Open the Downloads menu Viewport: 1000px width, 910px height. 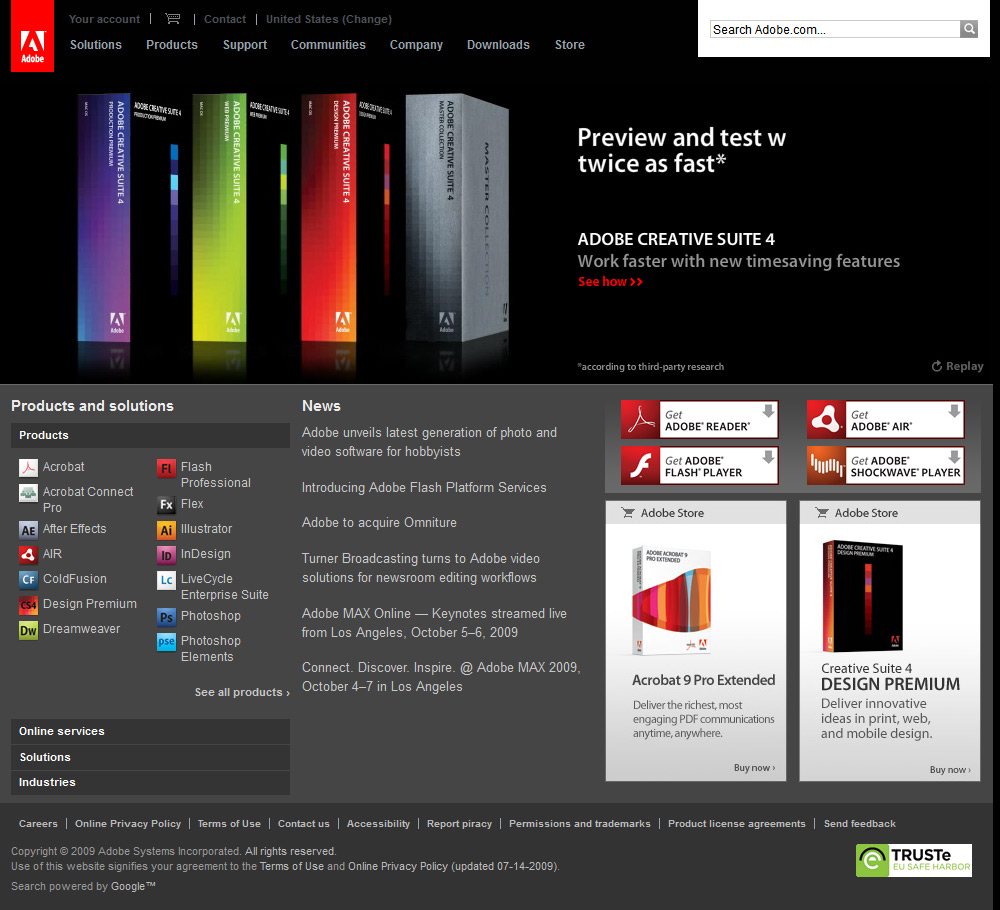(498, 45)
